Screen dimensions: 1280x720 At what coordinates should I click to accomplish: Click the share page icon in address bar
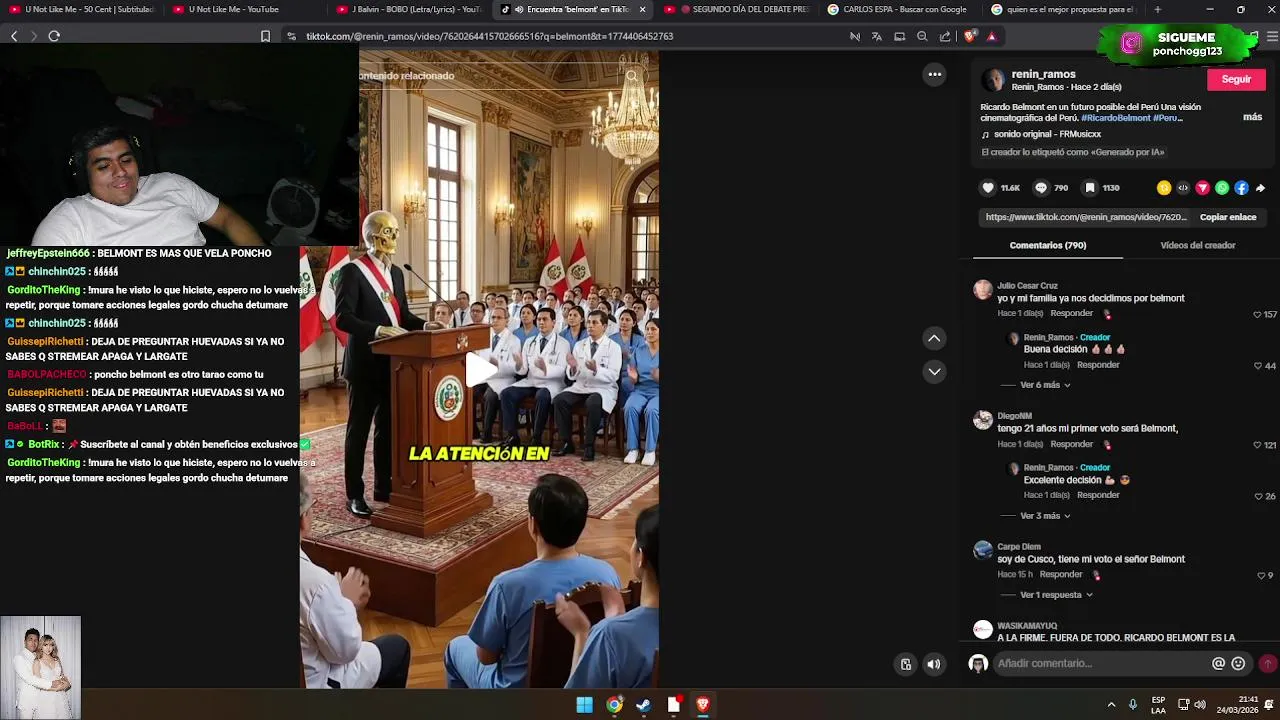click(x=945, y=36)
